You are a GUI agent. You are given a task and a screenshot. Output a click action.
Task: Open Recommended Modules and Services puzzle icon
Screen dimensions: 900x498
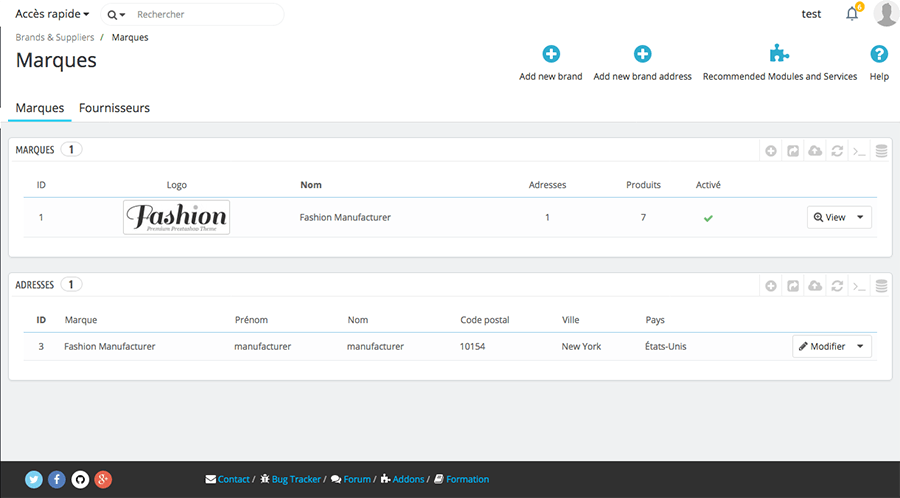click(x=779, y=55)
